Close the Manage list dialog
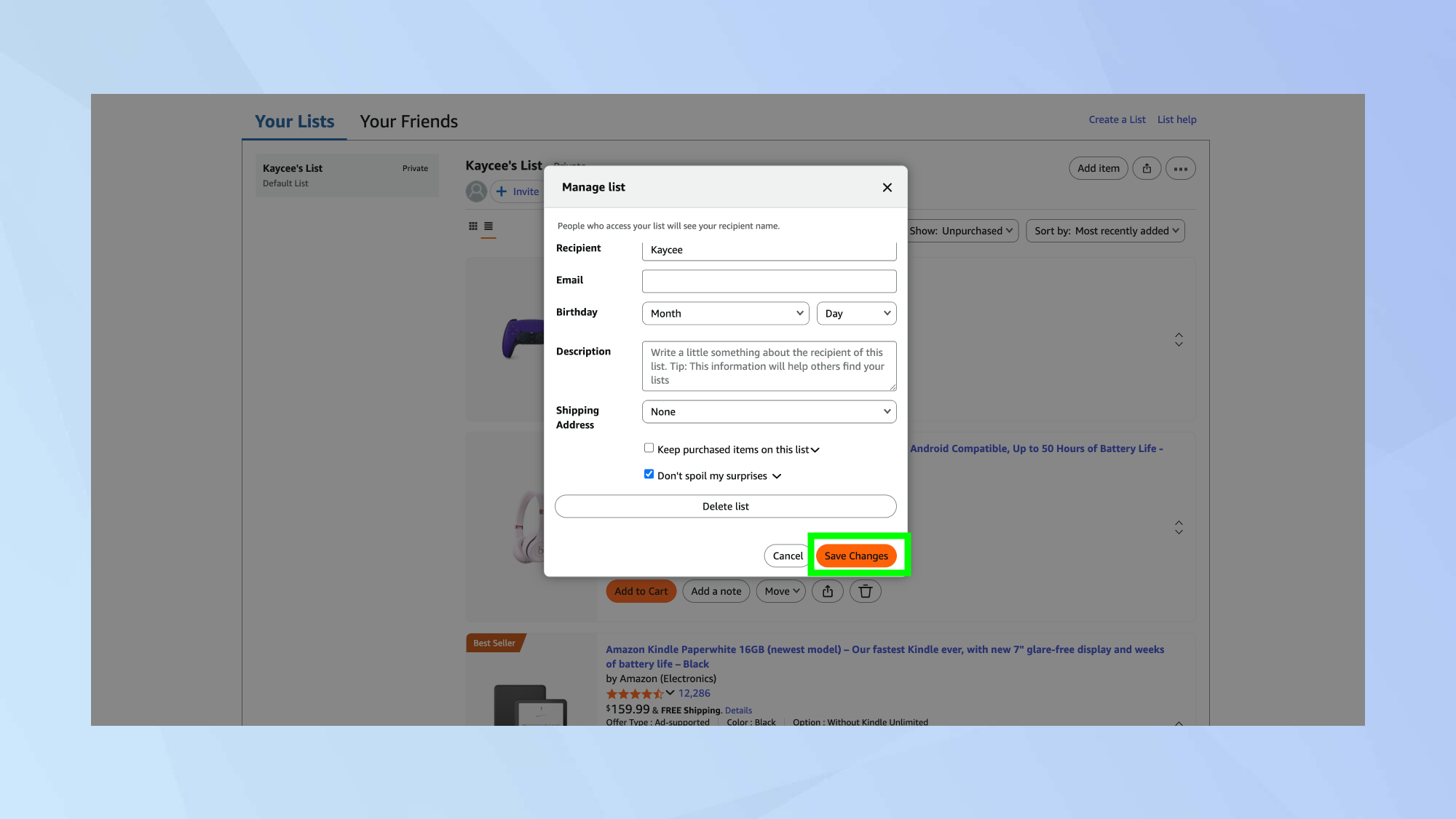1456x819 pixels. tap(887, 188)
